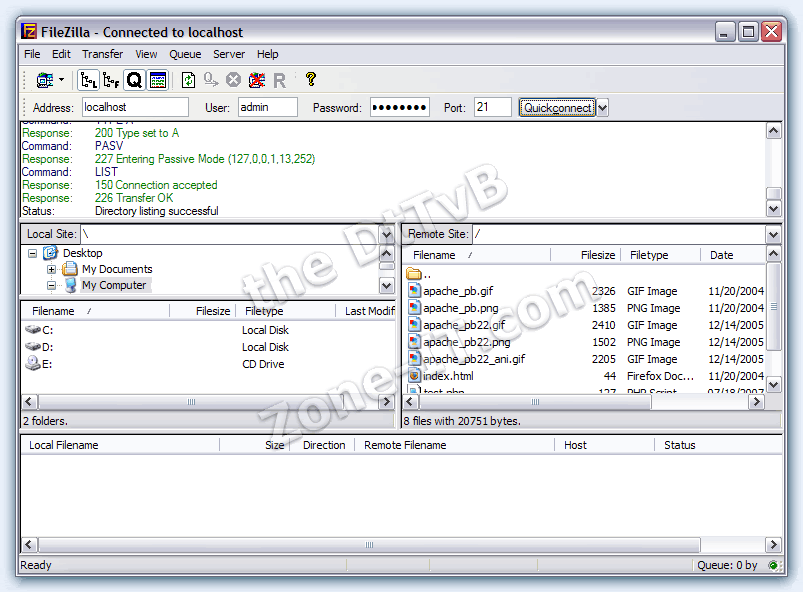Open Help with question mark icon
Viewport: 803px width, 592px height.
[x=310, y=79]
